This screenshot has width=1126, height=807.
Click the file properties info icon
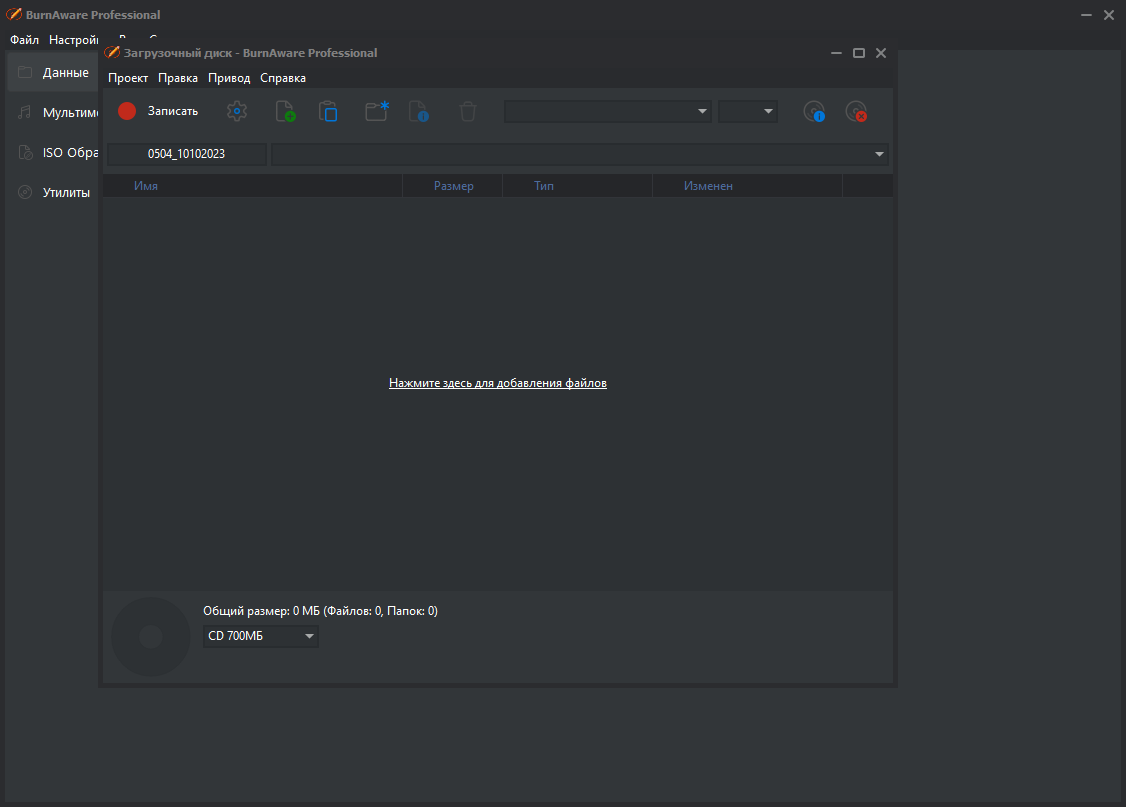[419, 111]
